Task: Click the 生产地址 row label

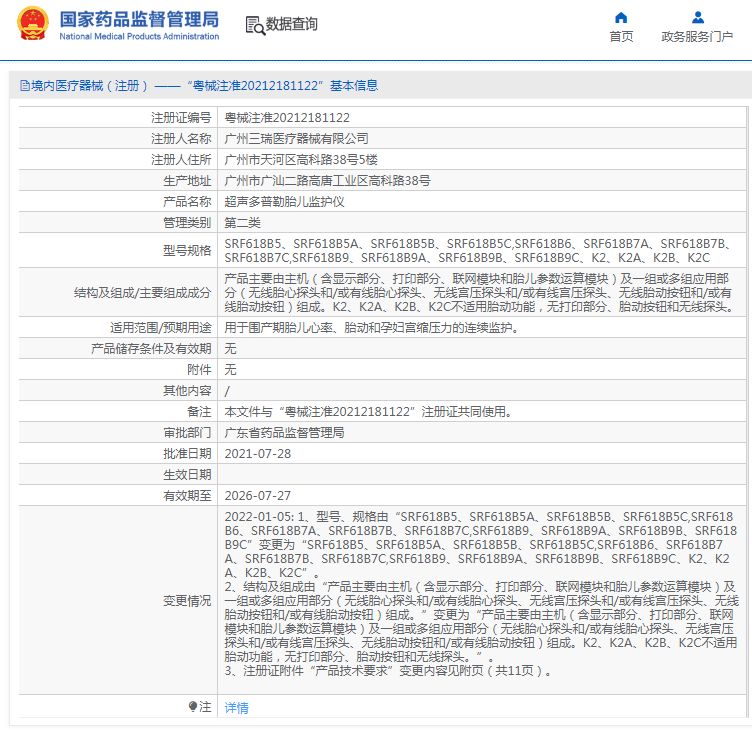Action: (187, 181)
